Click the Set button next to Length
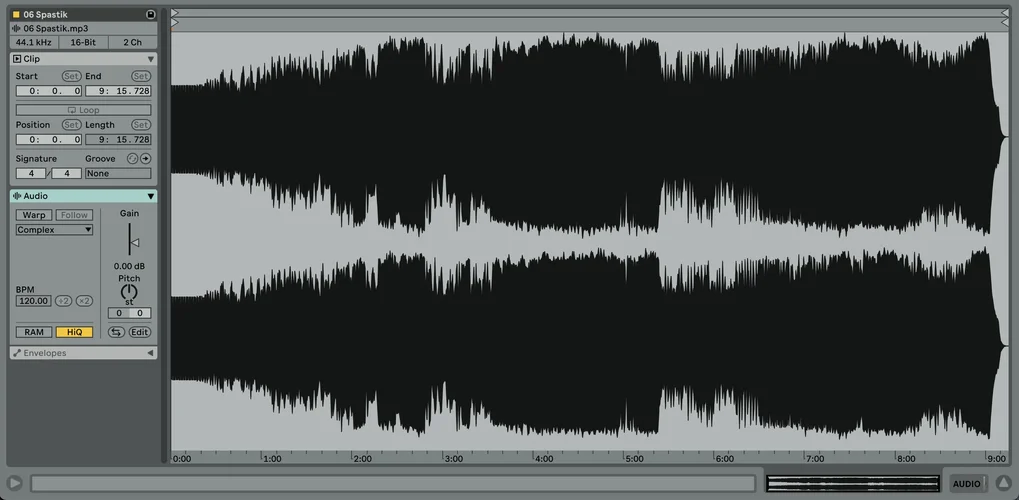Viewport: 1019px width, 500px height. coord(140,125)
